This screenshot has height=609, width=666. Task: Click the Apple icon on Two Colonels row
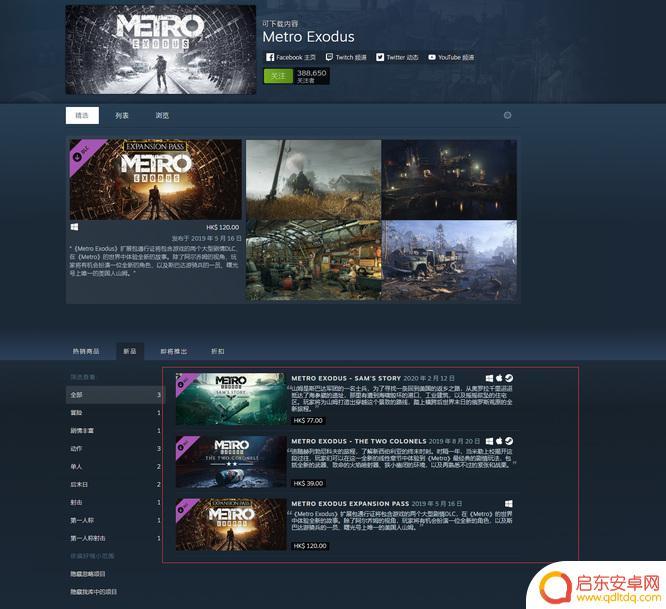pos(499,441)
